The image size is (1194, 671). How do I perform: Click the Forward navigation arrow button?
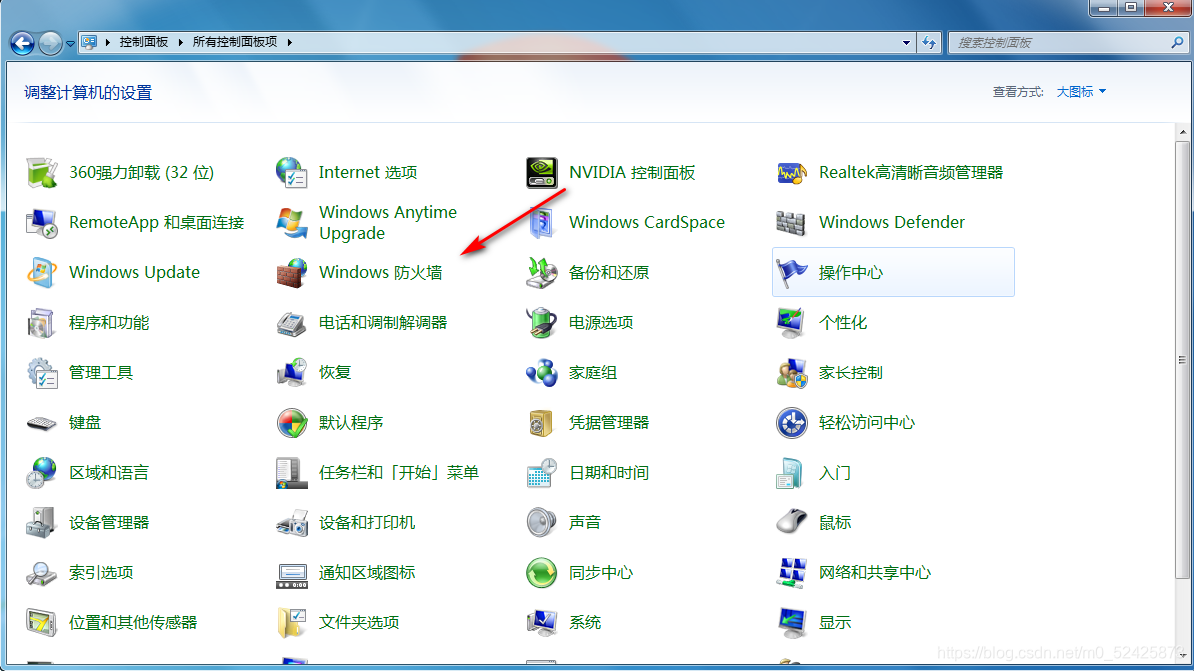(x=50, y=43)
